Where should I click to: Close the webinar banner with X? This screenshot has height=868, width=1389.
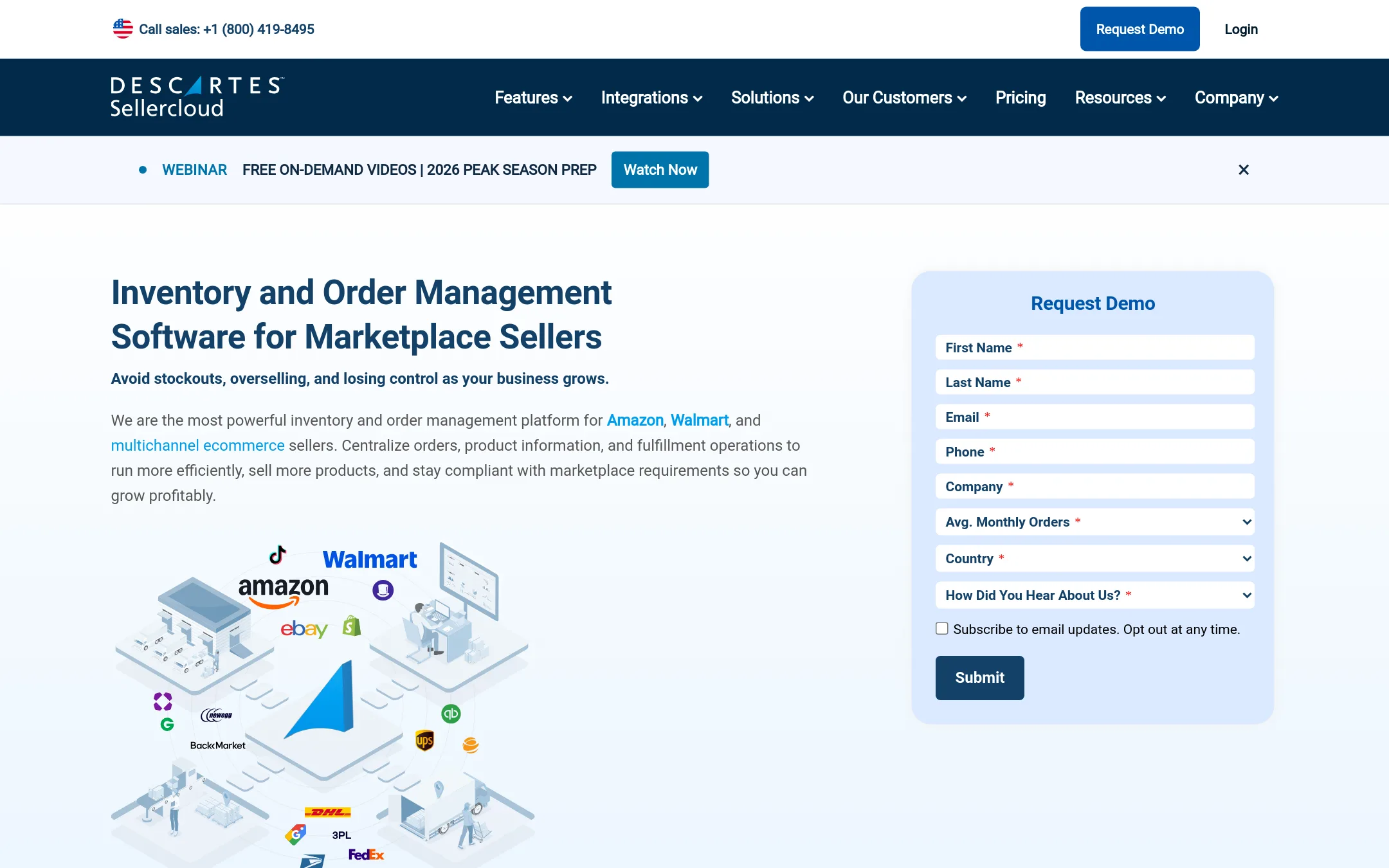point(1244,170)
